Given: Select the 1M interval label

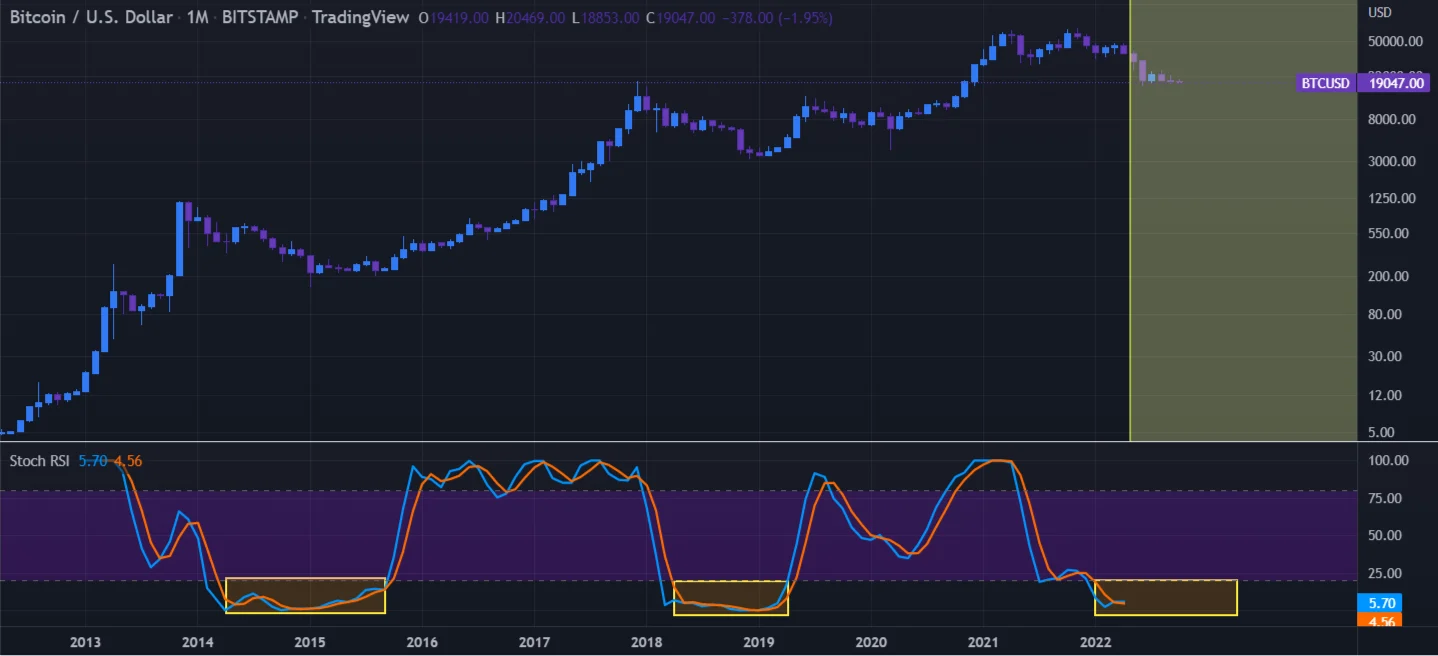Looking at the screenshot, I should coord(197,18).
